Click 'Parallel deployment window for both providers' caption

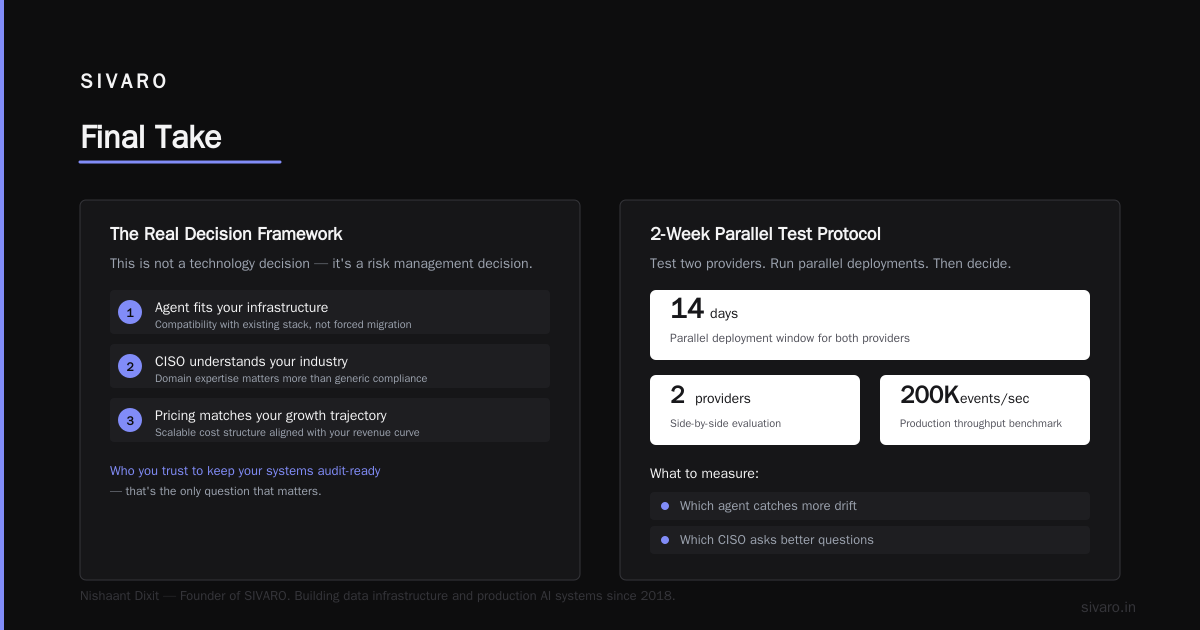790,338
